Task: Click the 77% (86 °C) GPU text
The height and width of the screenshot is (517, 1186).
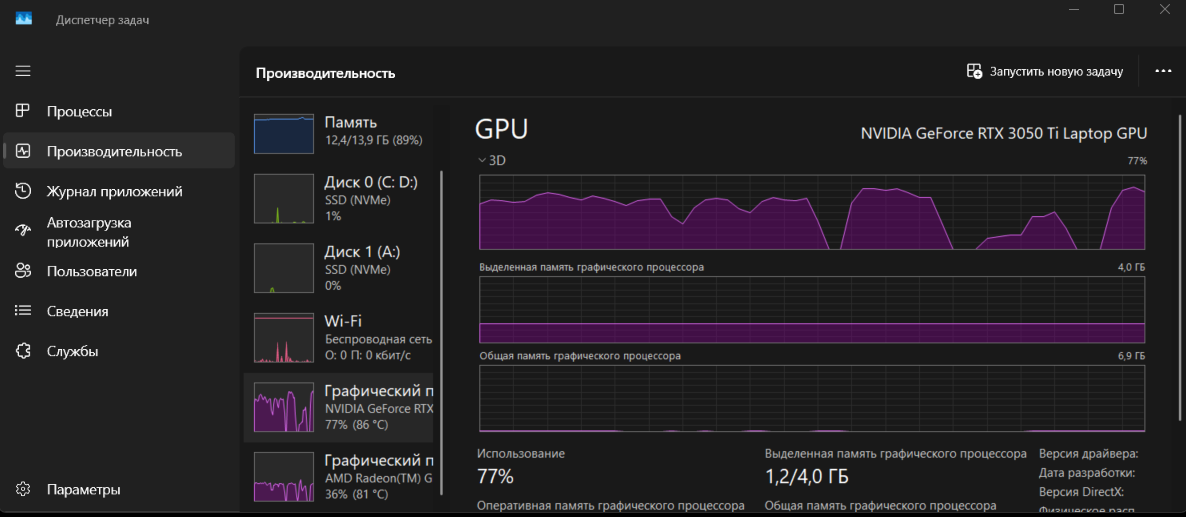Action: 356,425
